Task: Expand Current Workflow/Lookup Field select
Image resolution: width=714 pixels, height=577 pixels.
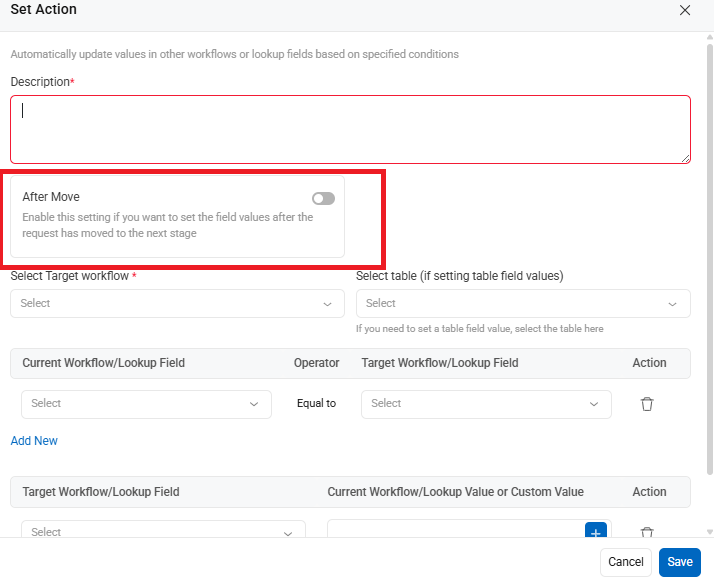Action: coord(146,404)
